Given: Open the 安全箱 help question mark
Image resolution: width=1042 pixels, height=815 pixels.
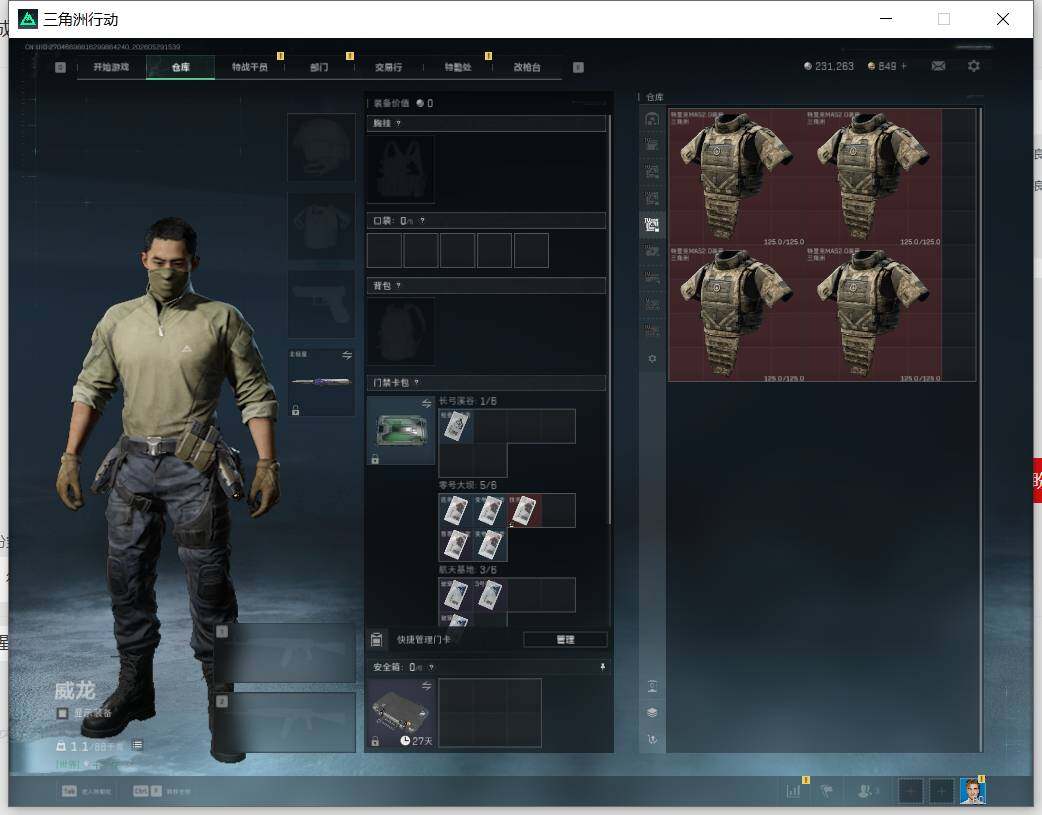Looking at the screenshot, I should [x=431, y=667].
